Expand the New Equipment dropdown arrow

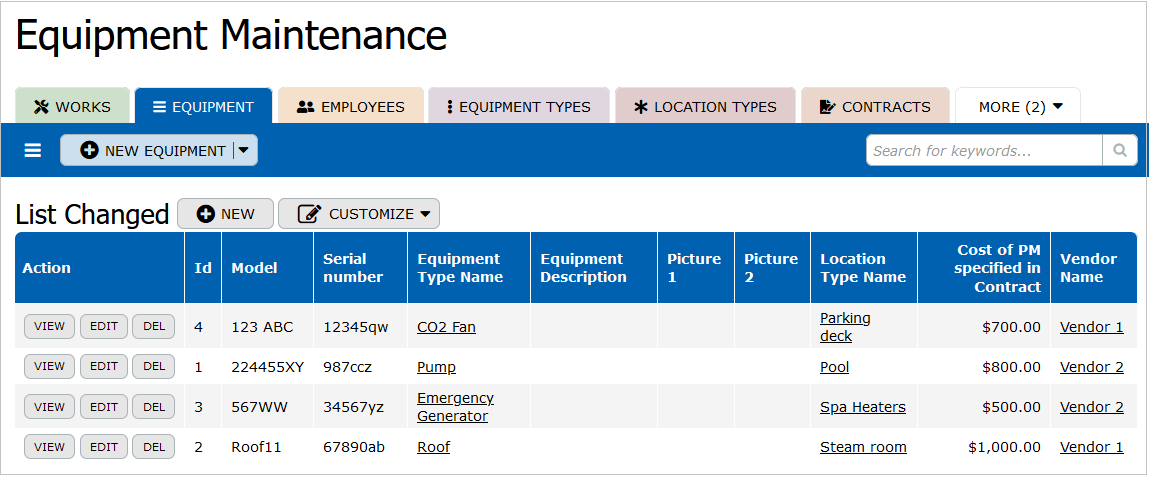(243, 151)
